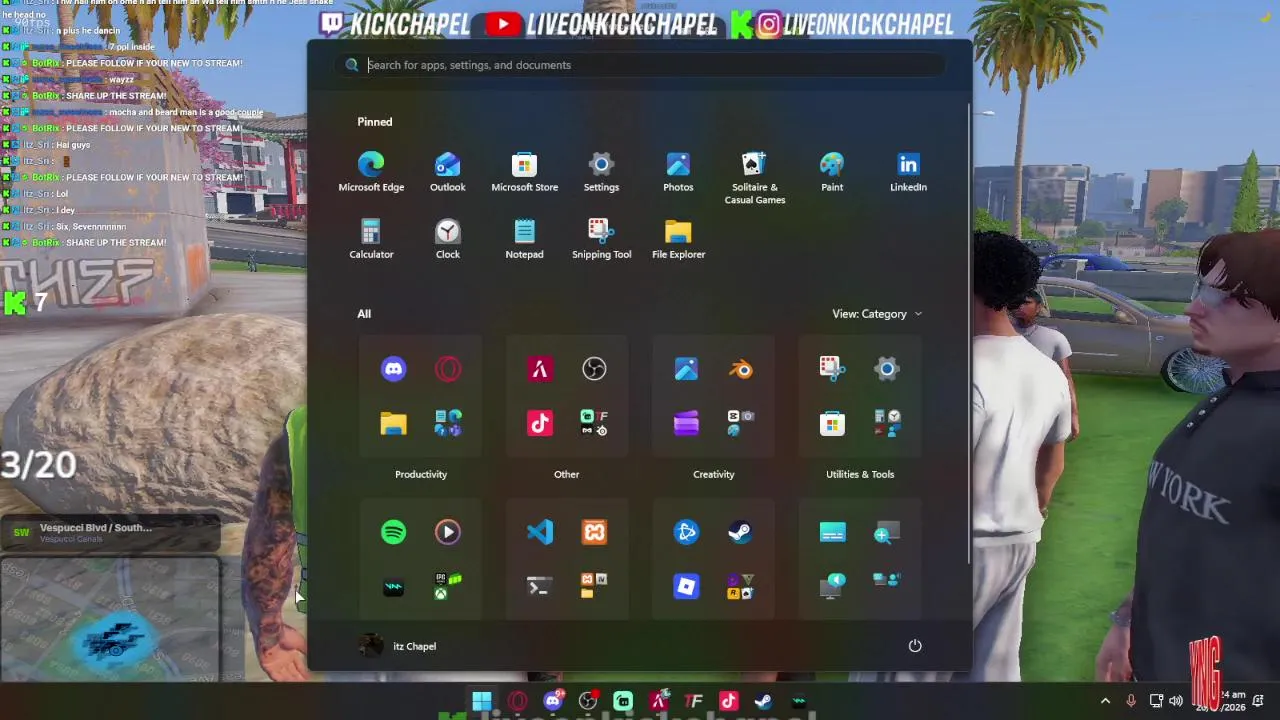Viewport: 1280px width, 720px height.
Task: Launch Spotify from the category grid
Action: [394, 532]
